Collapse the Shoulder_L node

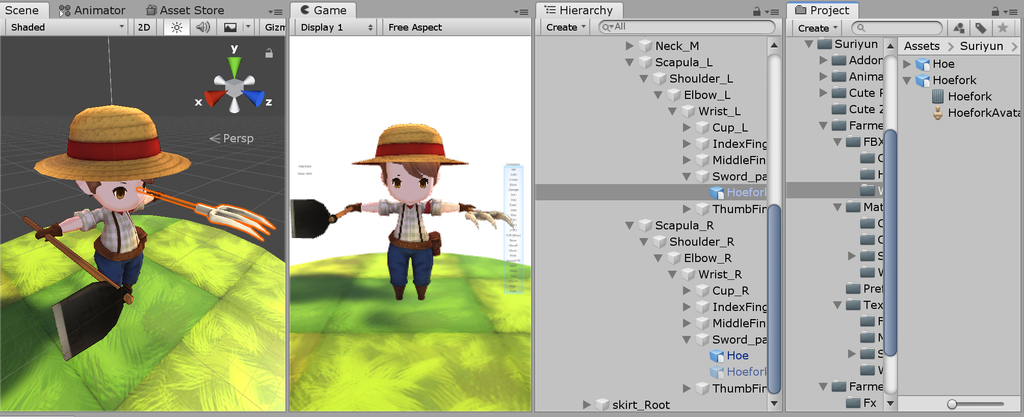pos(644,79)
